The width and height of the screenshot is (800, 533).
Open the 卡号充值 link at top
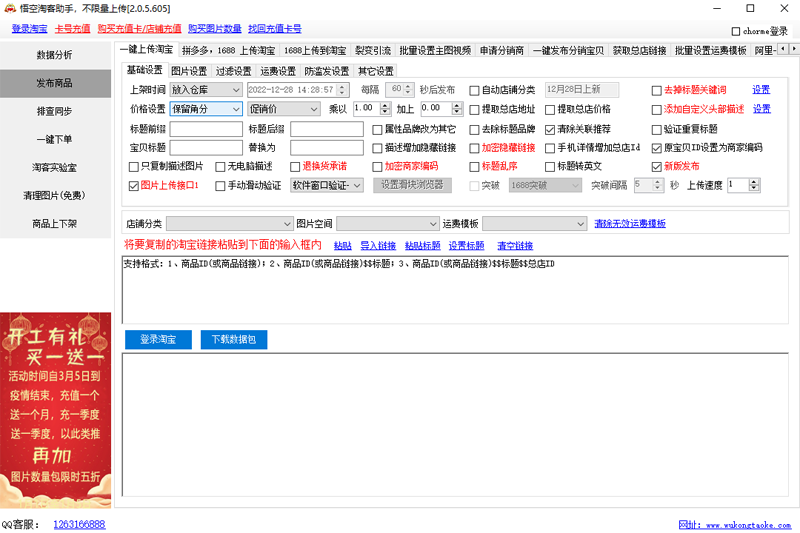(x=72, y=29)
